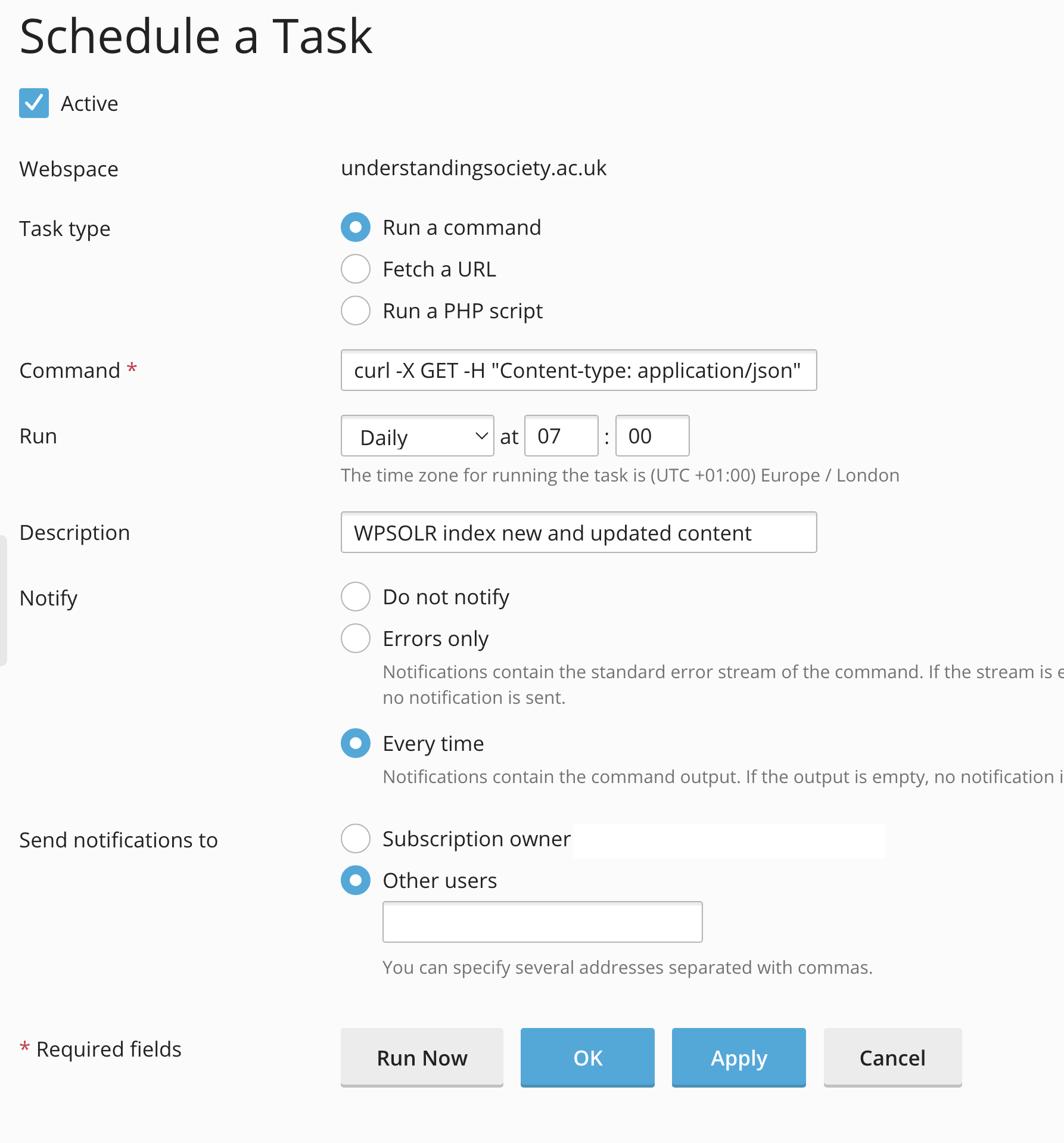Image resolution: width=1064 pixels, height=1143 pixels.
Task: Select Do not notify option
Action: coord(356,597)
